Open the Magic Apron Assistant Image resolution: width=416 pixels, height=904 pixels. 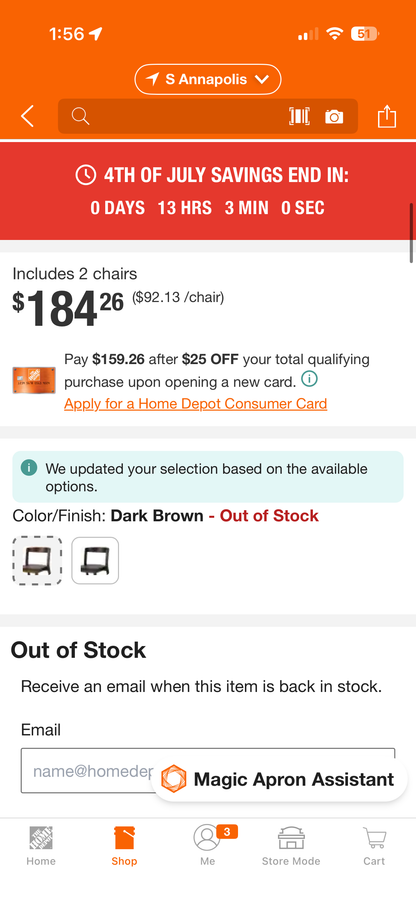pyautogui.click(x=279, y=779)
